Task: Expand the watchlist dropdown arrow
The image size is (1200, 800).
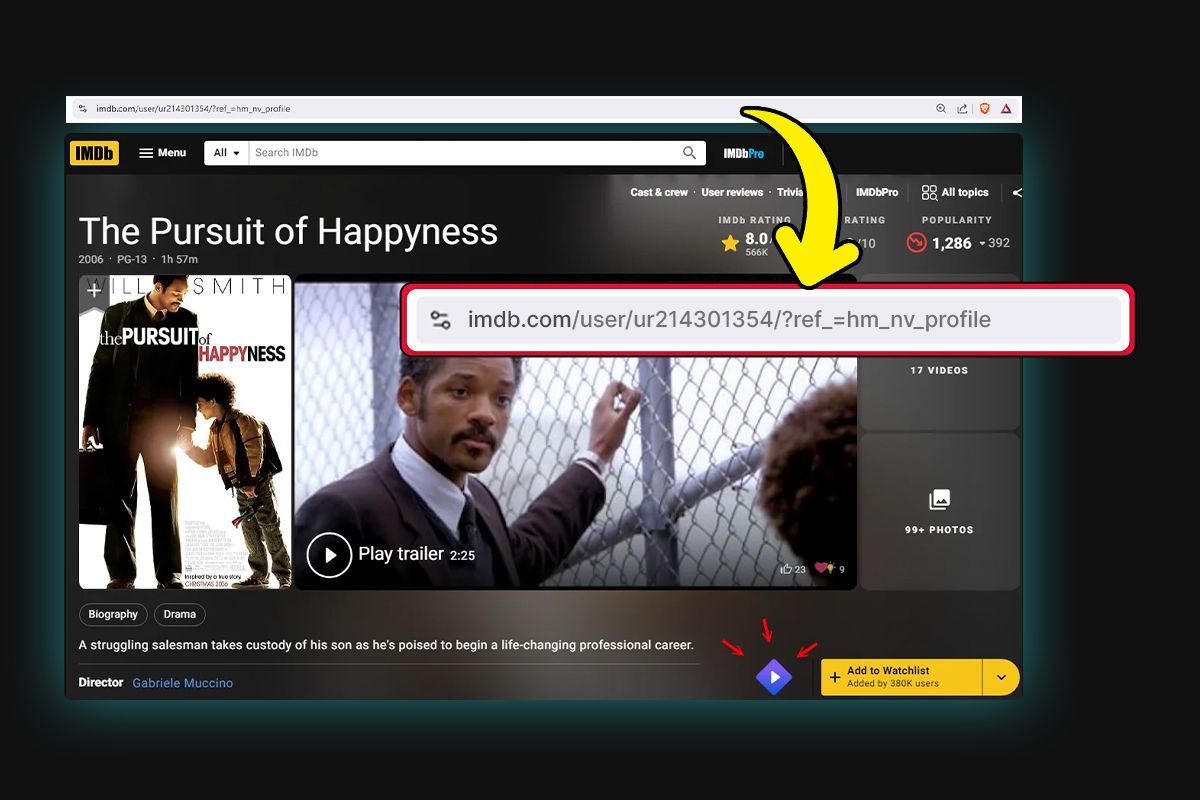Action: pyautogui.click(x=1001, y=677)
